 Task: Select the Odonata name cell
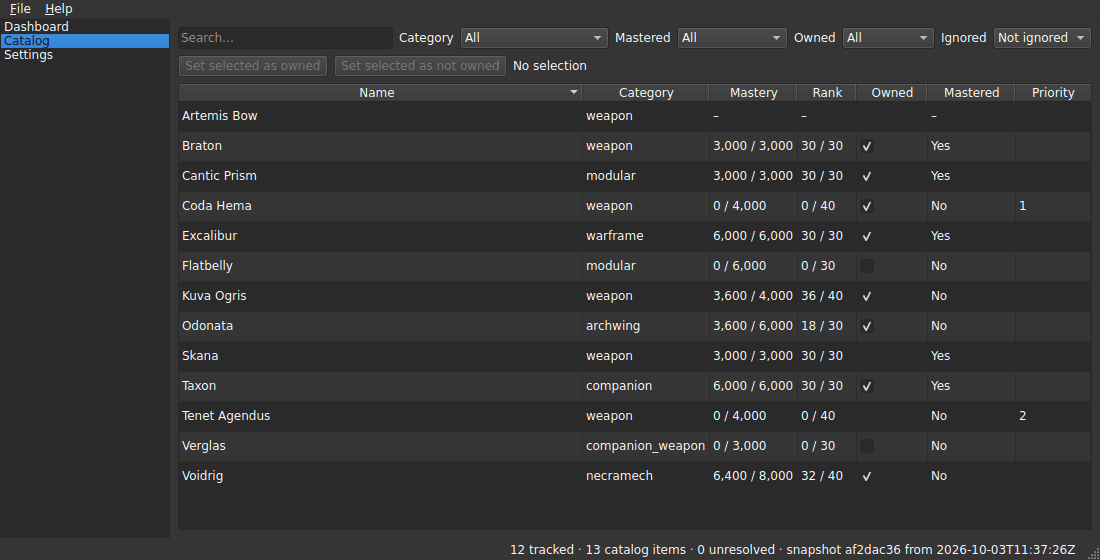point(380,326)
